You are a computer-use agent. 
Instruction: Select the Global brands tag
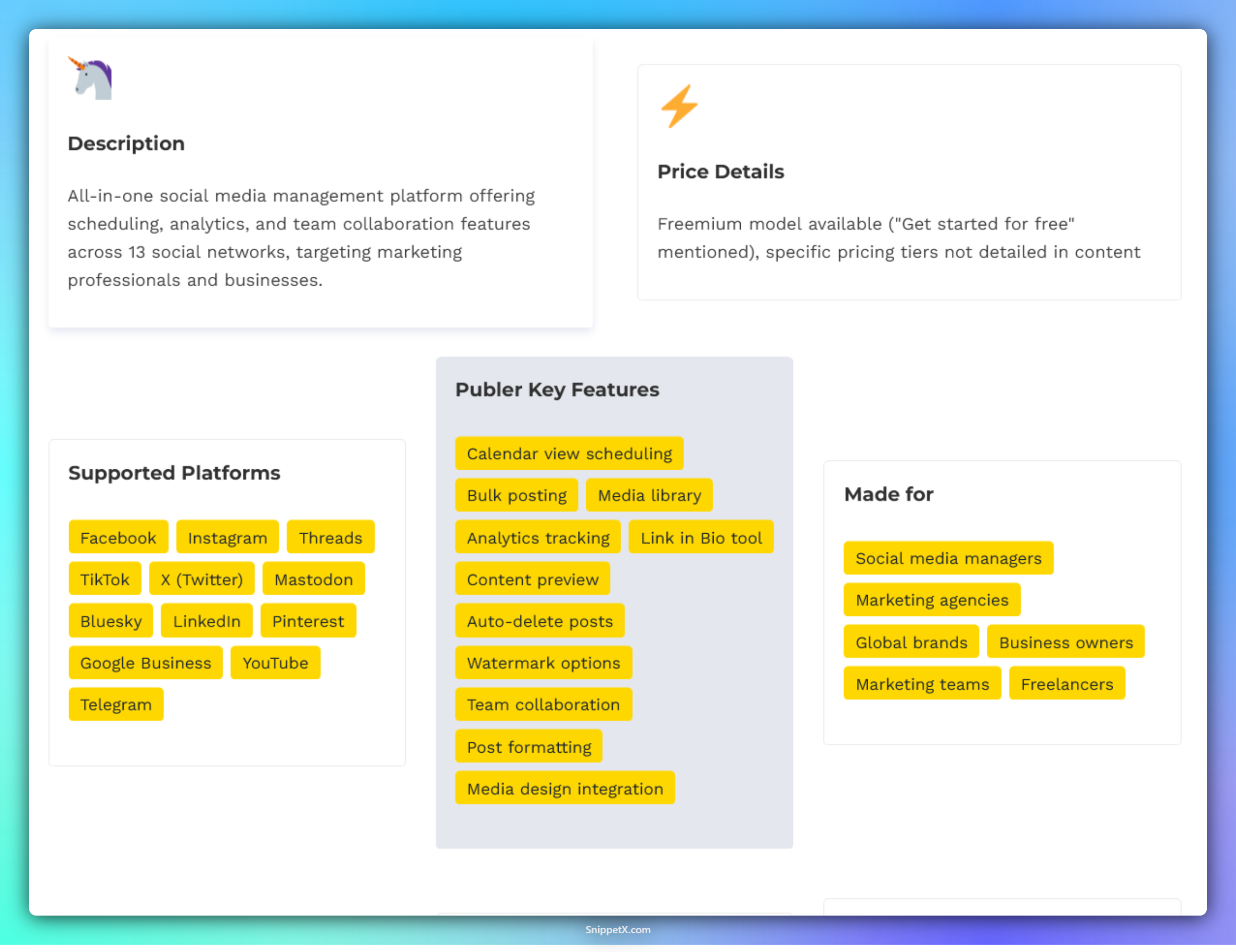(x=911, y=642)
